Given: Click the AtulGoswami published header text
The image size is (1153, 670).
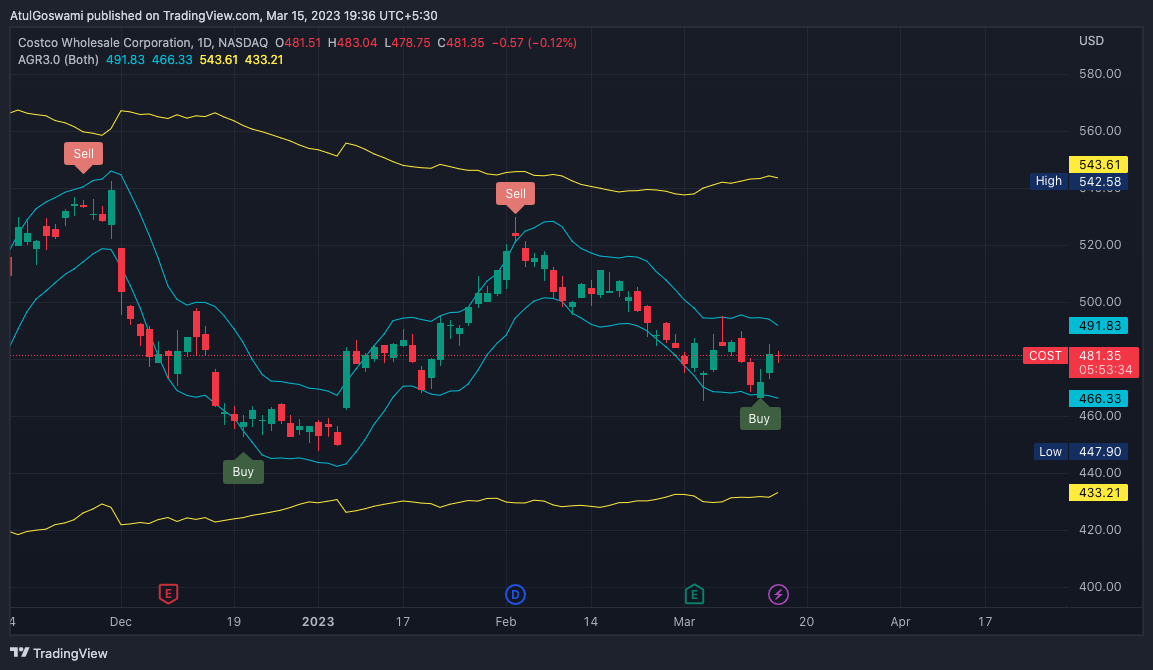Looking at the screenshot, I should point(224,15).
